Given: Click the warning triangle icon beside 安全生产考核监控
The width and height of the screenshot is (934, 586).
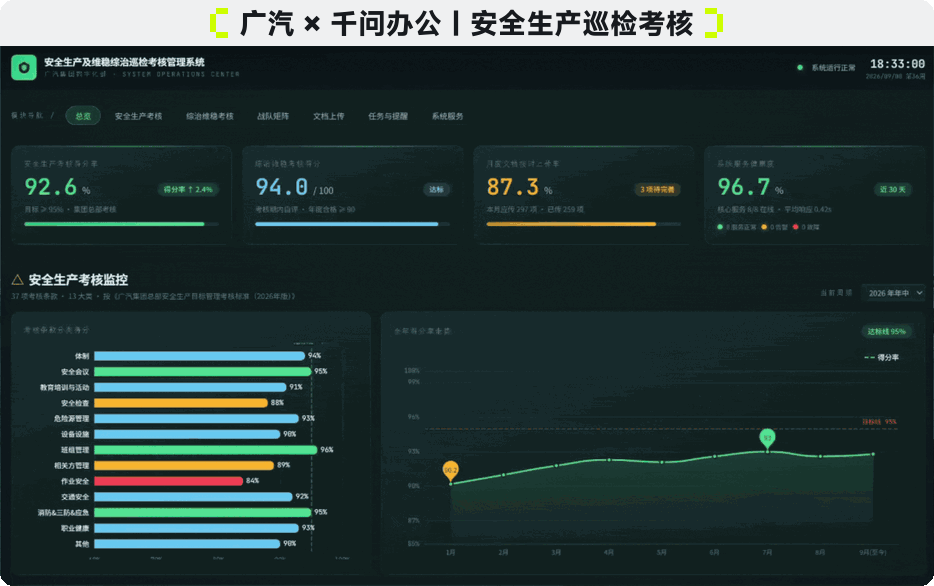Looking at the screenshot, I should point(17,279).
